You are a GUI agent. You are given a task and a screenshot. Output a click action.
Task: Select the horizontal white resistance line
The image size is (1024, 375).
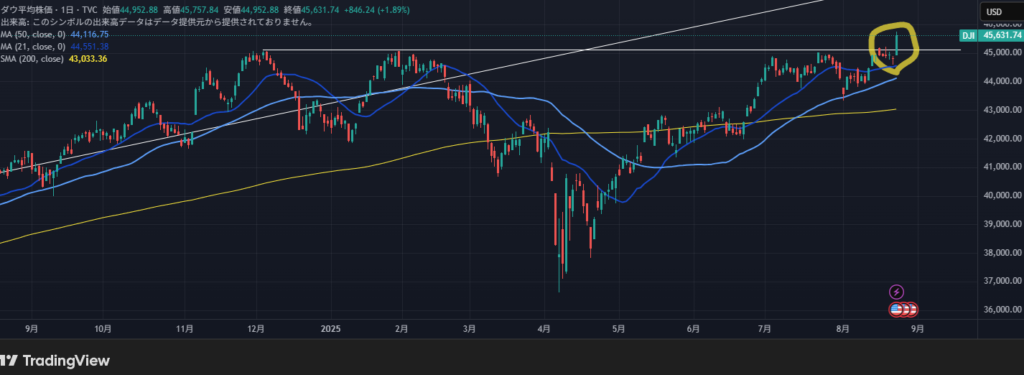(x=611, y=50)
